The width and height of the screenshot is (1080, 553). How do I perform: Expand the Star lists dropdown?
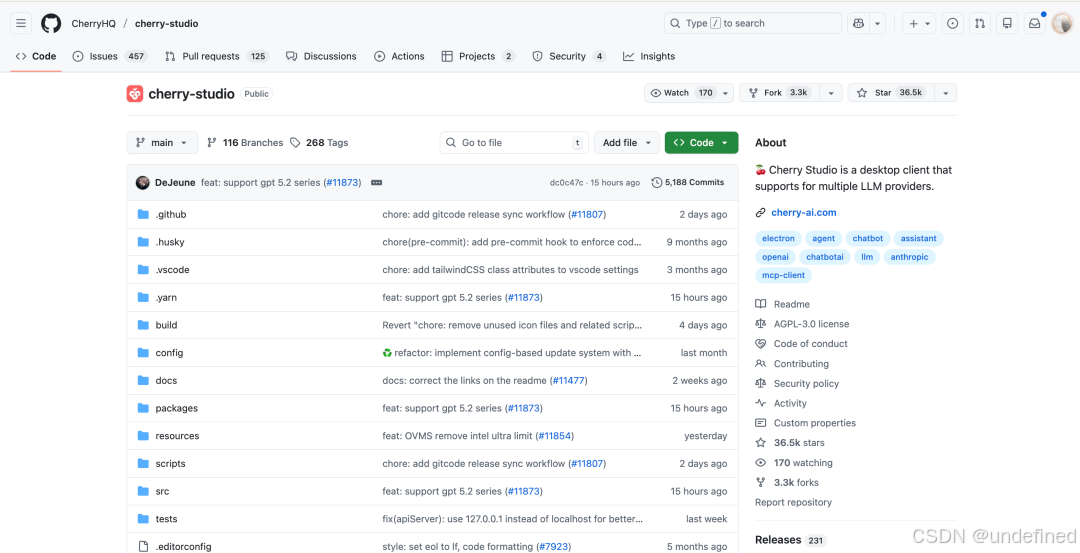946,93
